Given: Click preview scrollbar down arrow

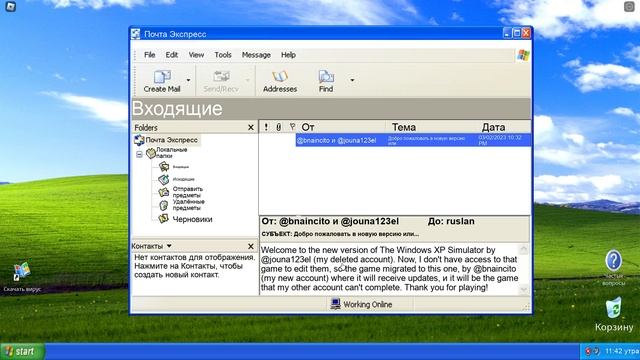Looking at the screenshot, I should point(524,289).
